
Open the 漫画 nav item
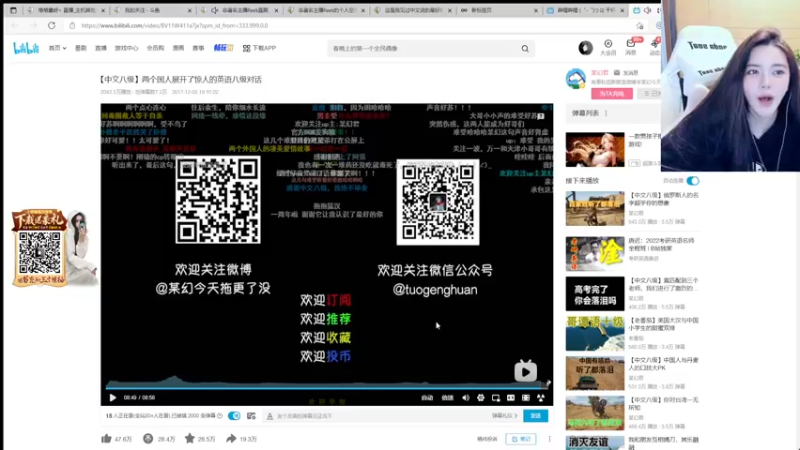pyautogui.click(x=178, y=48)
